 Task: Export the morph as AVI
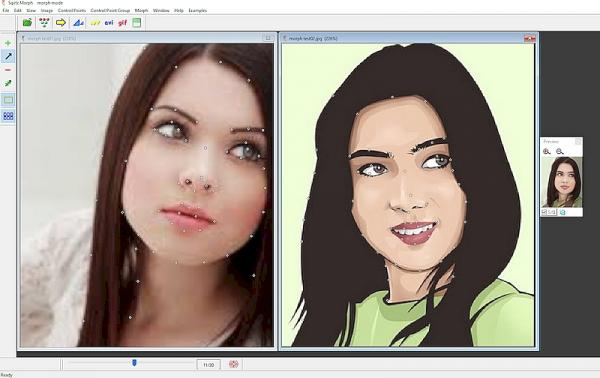[109, 23]
